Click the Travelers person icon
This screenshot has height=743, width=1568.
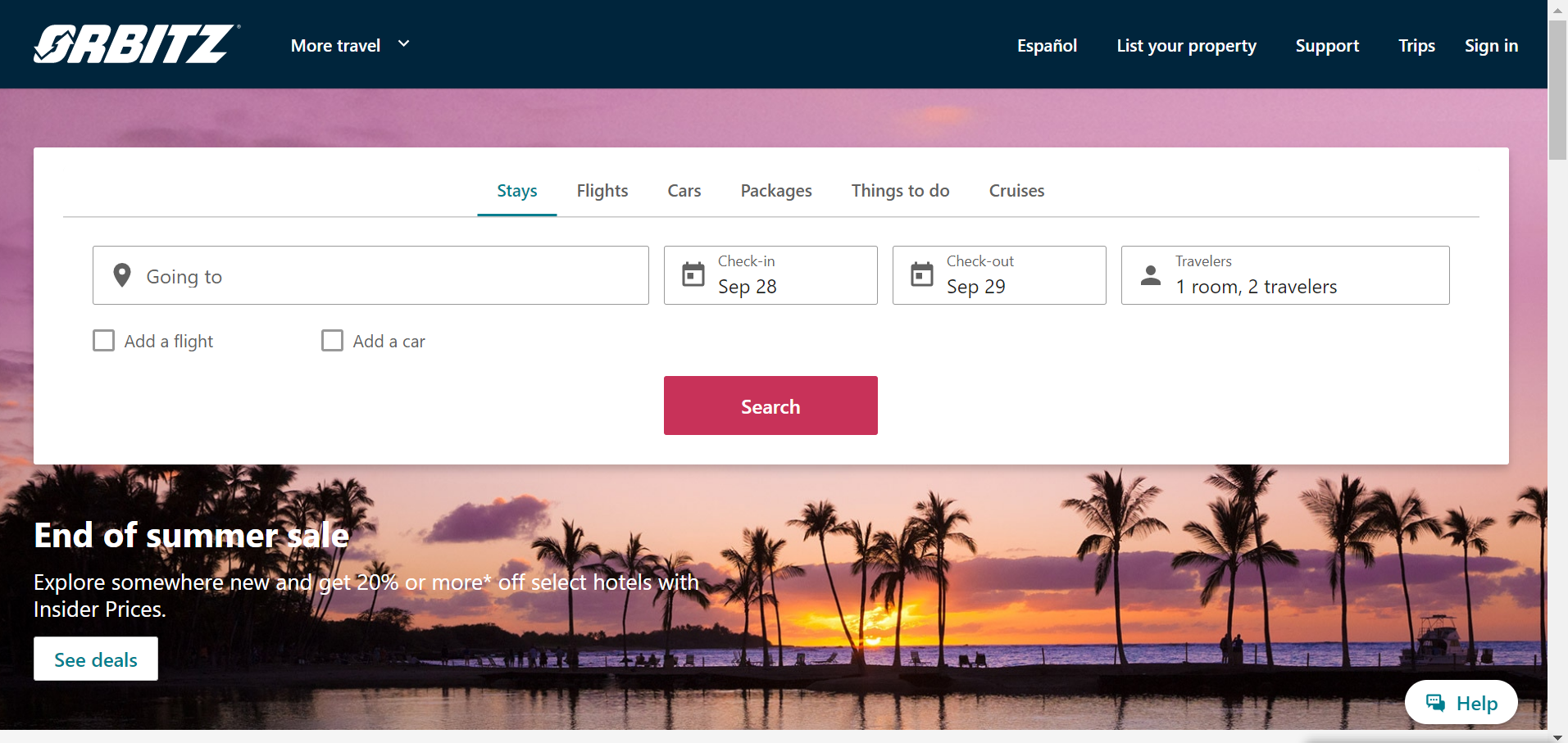tap(1151, 275)
